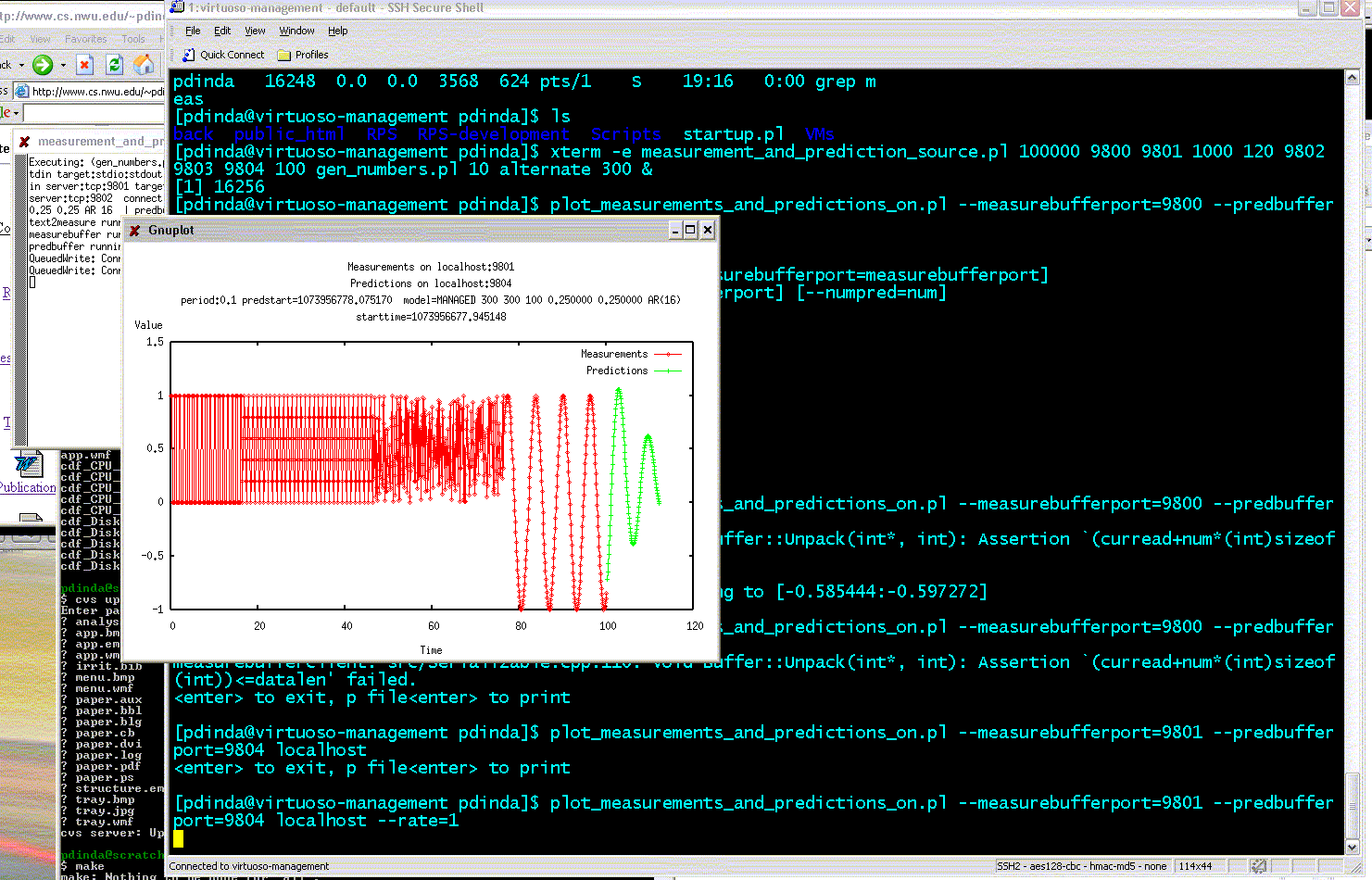This screenshot has height=880, width=1372.
Task: Open the File menu in SSH Secure Shell
Action: click(x=193, y=31)
